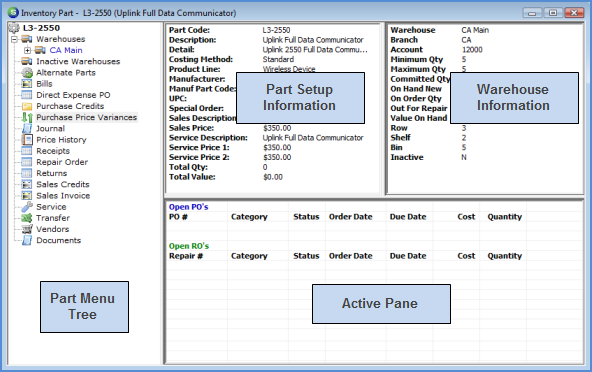Click the Repair Order icon
The height and width of the screenshot is (372, 592).
26,162
